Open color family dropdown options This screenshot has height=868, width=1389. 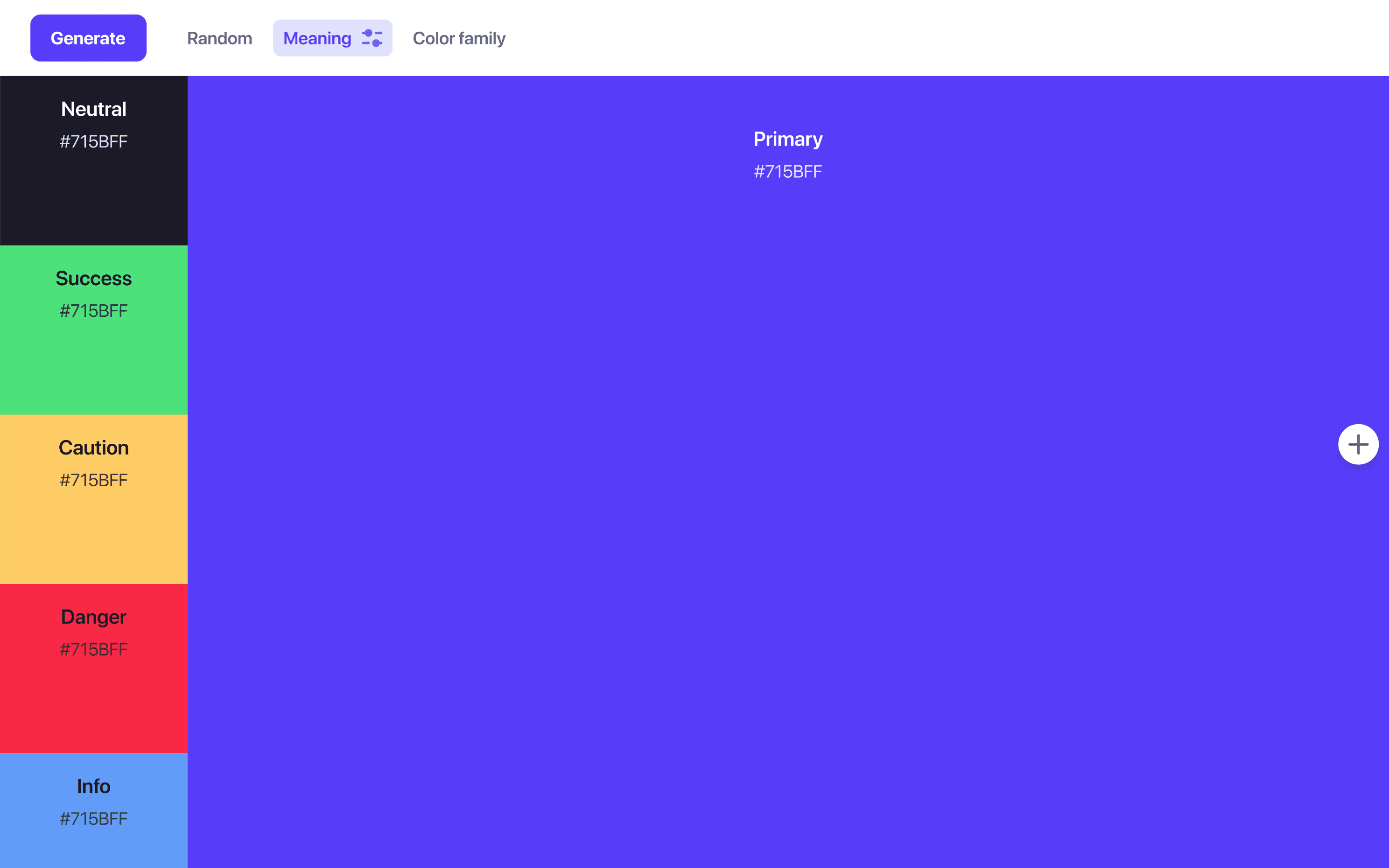pos(459,38)
